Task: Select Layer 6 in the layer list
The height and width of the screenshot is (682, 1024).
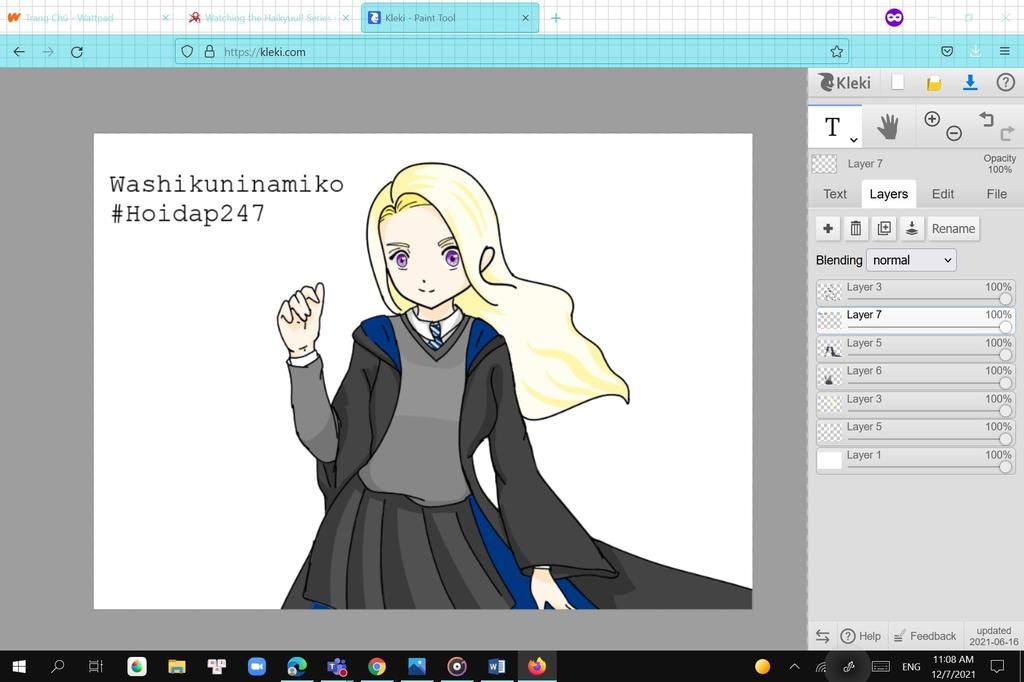Action: click(x=916, y=376)
